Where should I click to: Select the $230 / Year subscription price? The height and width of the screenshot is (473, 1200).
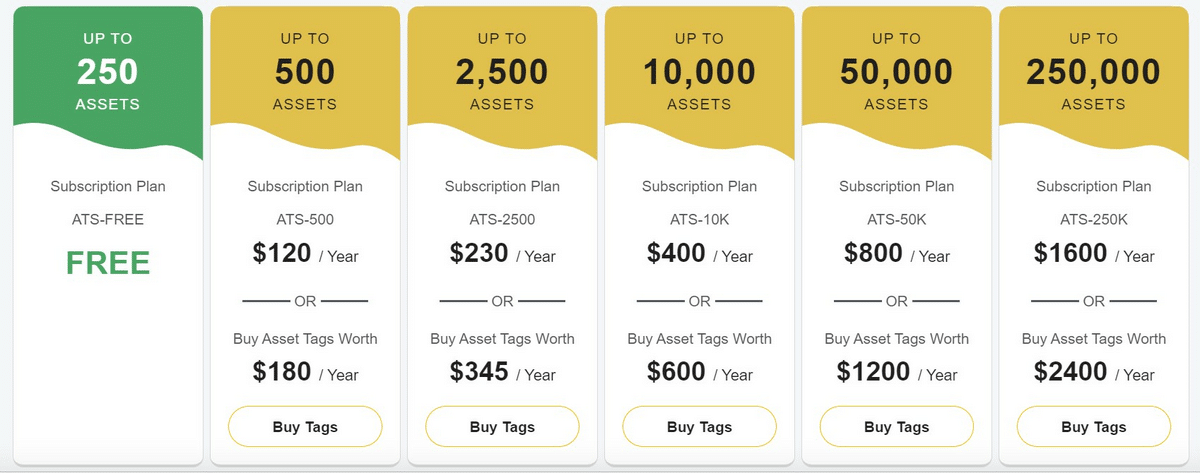(x=502, y=254)
